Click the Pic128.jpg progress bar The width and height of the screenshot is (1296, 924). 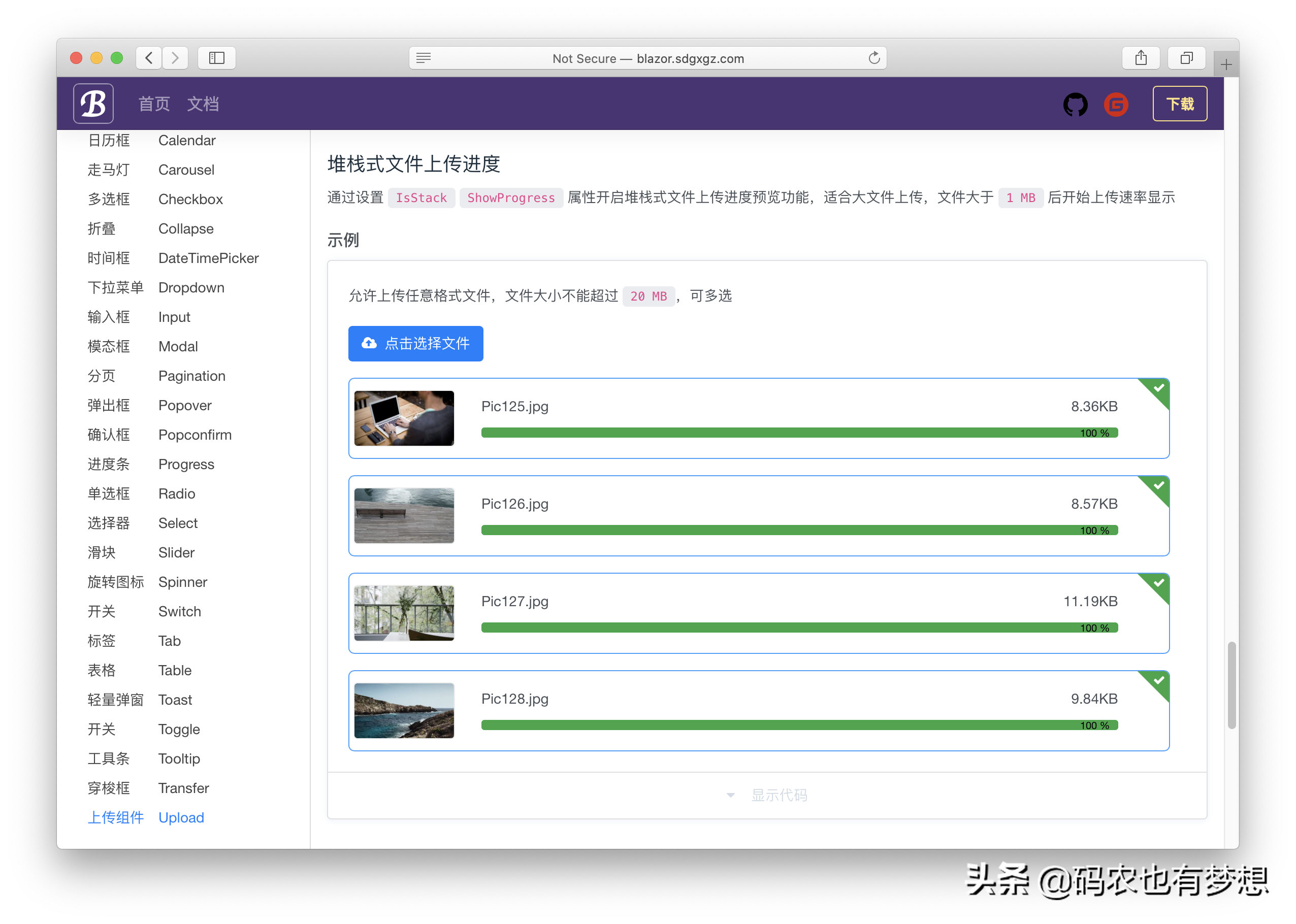800,725
